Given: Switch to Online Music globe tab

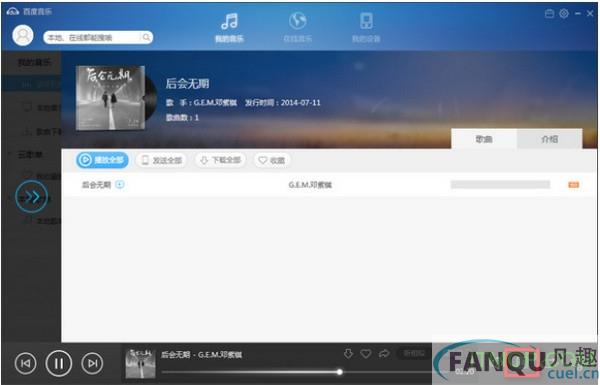Looking at the screenshot, I should [298, 28].
